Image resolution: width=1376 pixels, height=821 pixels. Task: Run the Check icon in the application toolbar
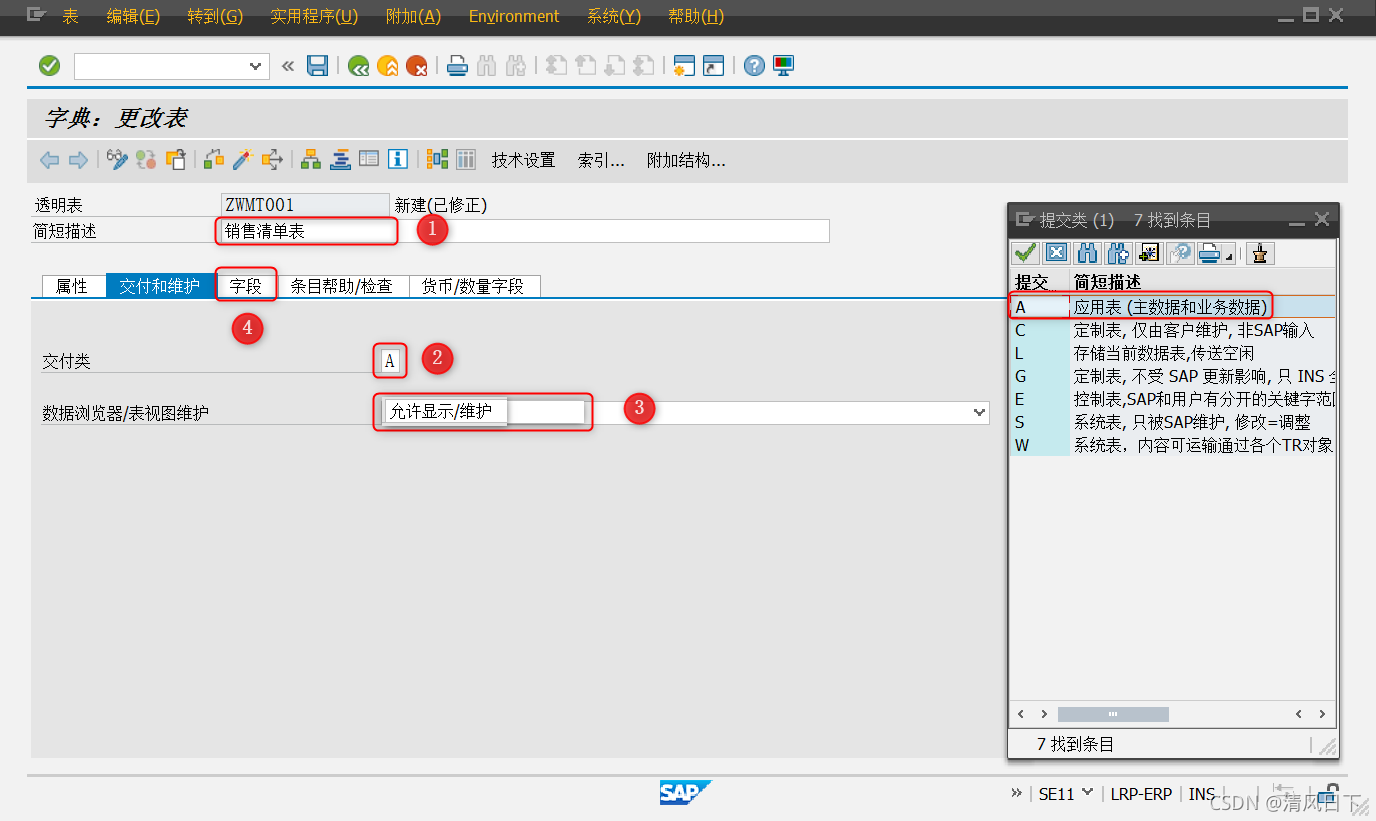[x=213, y=159]
